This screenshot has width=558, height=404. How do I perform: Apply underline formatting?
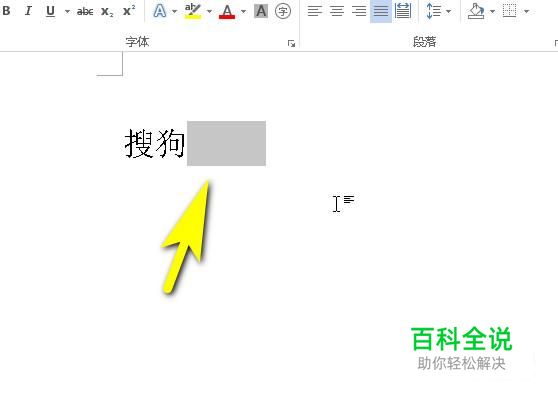[51, 11]
